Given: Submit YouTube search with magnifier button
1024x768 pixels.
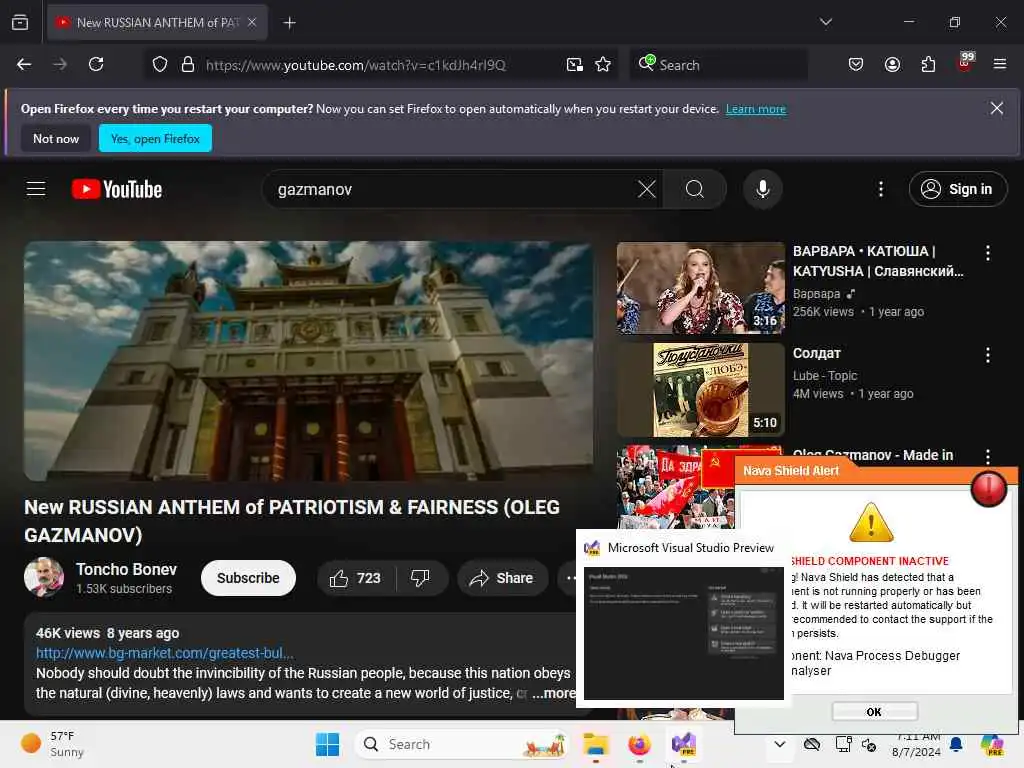Looking at the screenshot, I should pyautogui.click(x=695, y=189).
